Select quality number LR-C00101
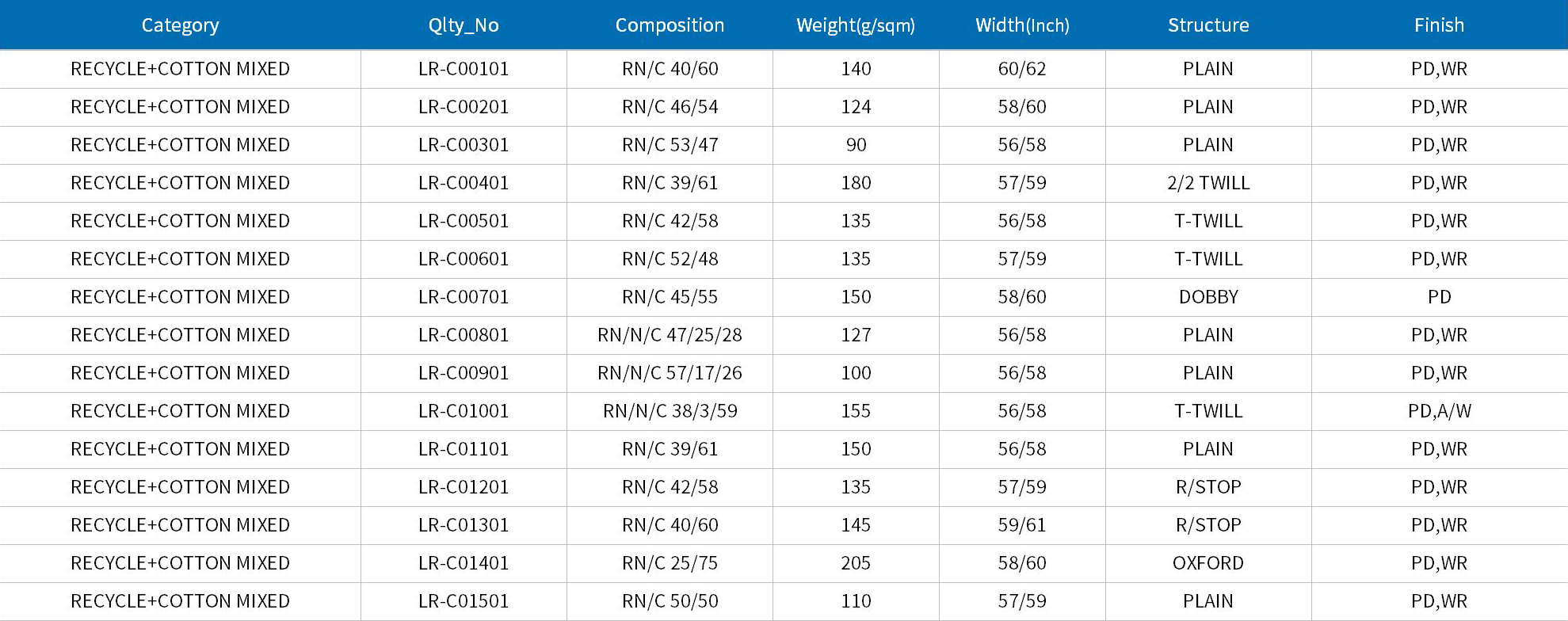1568x621 pixels. (x=464, y=69)
